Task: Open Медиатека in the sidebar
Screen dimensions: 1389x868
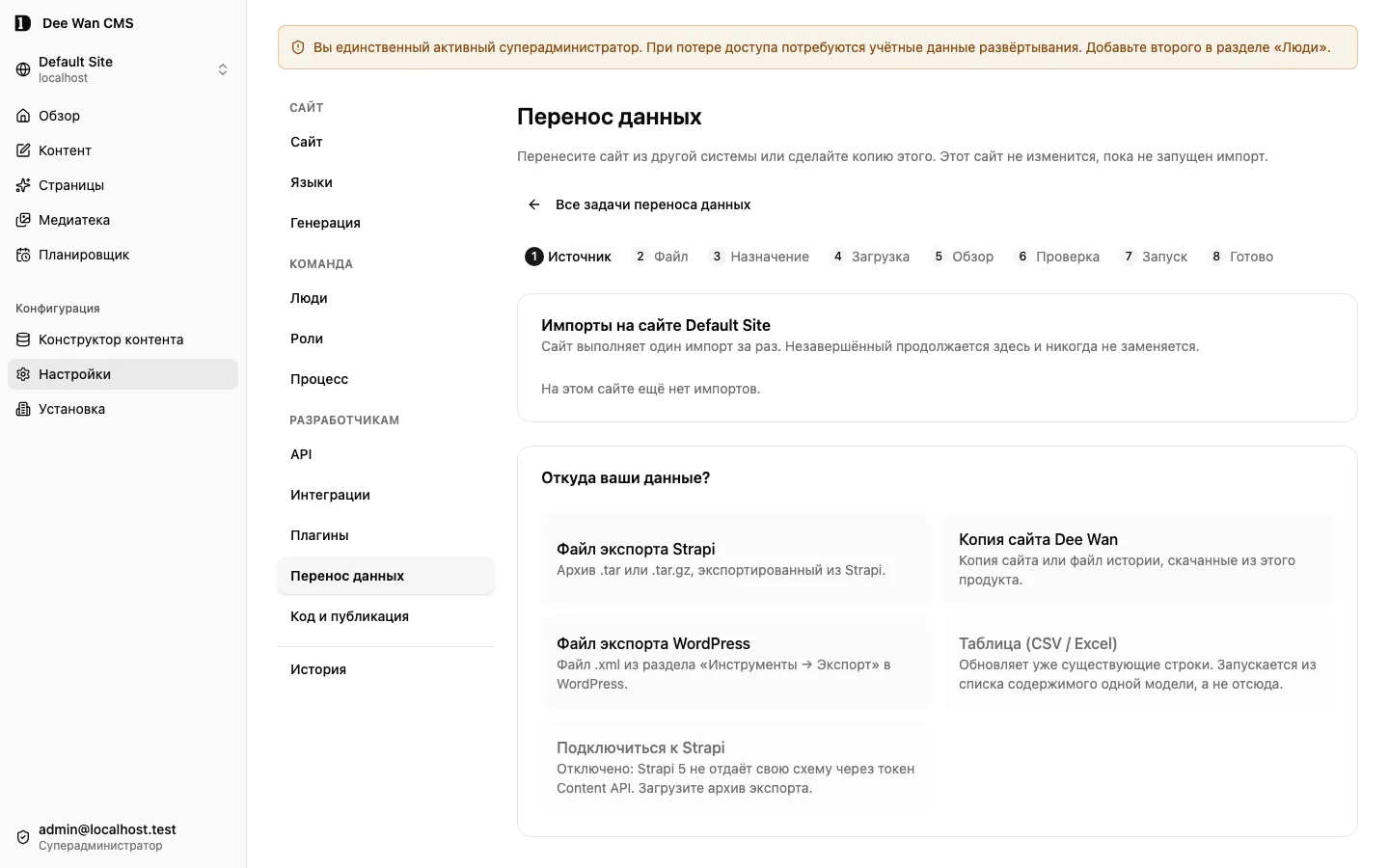Action: pos(123,220)
